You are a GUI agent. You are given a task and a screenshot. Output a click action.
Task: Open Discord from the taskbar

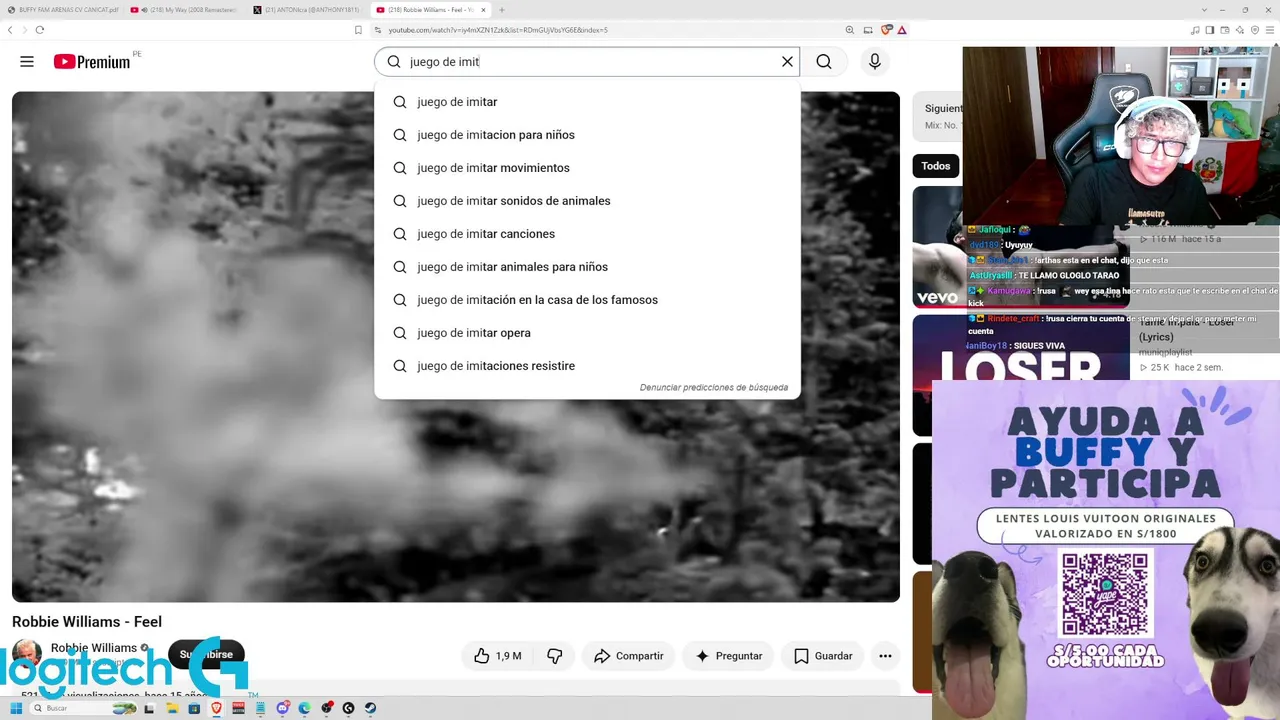tap(283, 708)
